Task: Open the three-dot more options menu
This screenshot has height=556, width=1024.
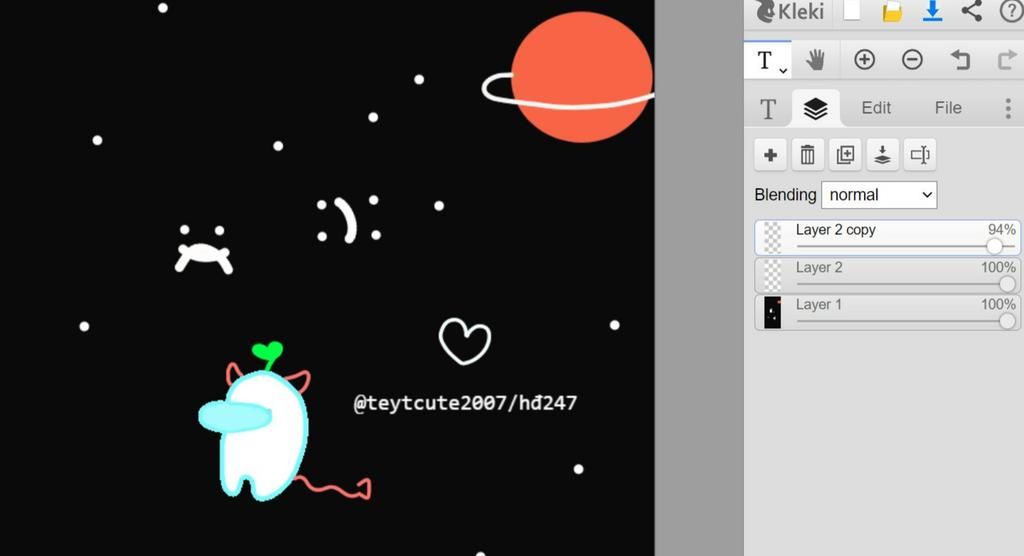Action: (x=1008, y=108)
